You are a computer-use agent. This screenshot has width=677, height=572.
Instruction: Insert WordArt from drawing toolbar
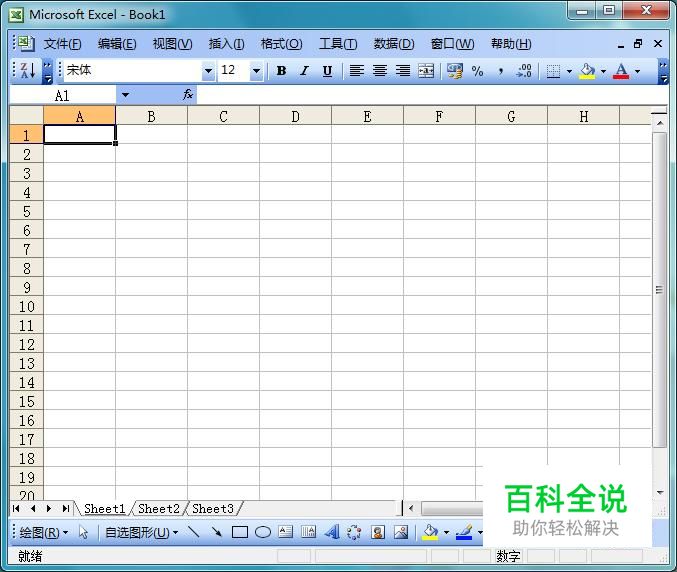pyautogui.click(x=331, y=532)
